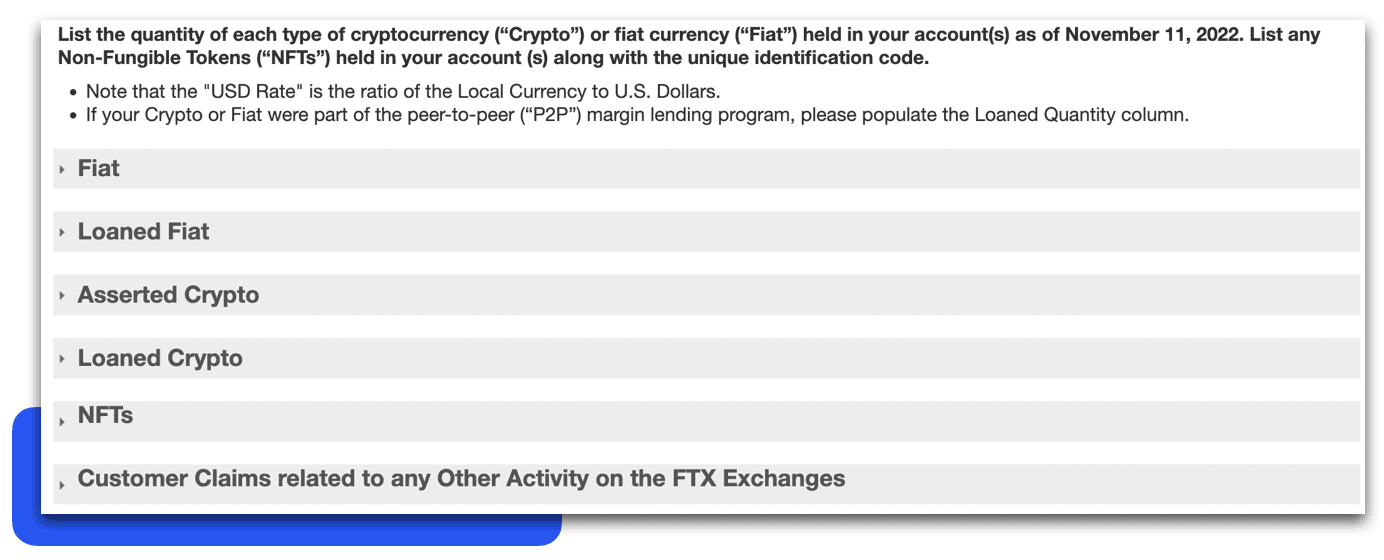The image size is (1384, 560).
Task: Show the NFTs section contents
Action: 105,415
